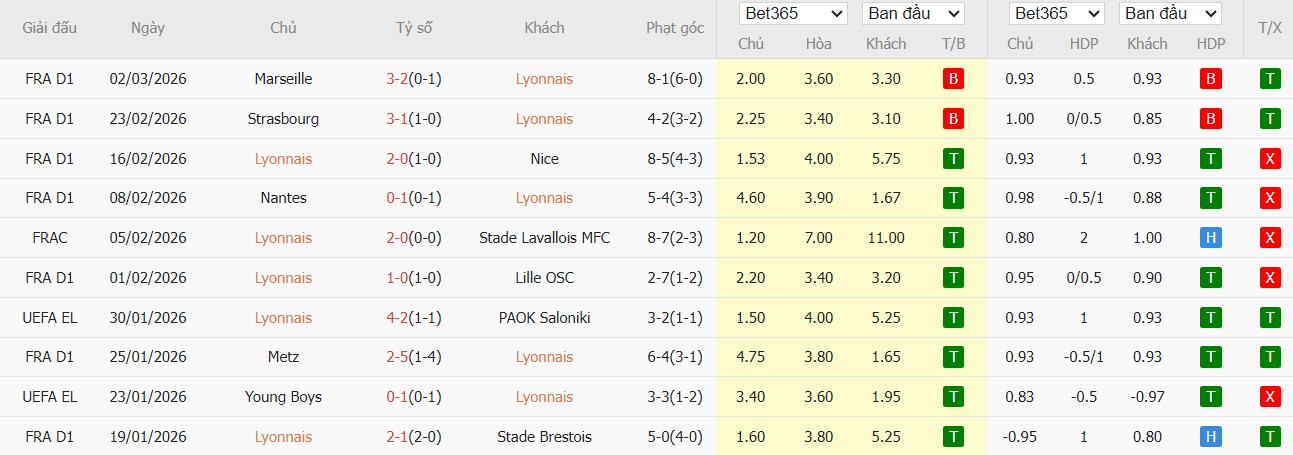Click Phạt góc column header
1293x455 pixels.
tap(675, 28)
